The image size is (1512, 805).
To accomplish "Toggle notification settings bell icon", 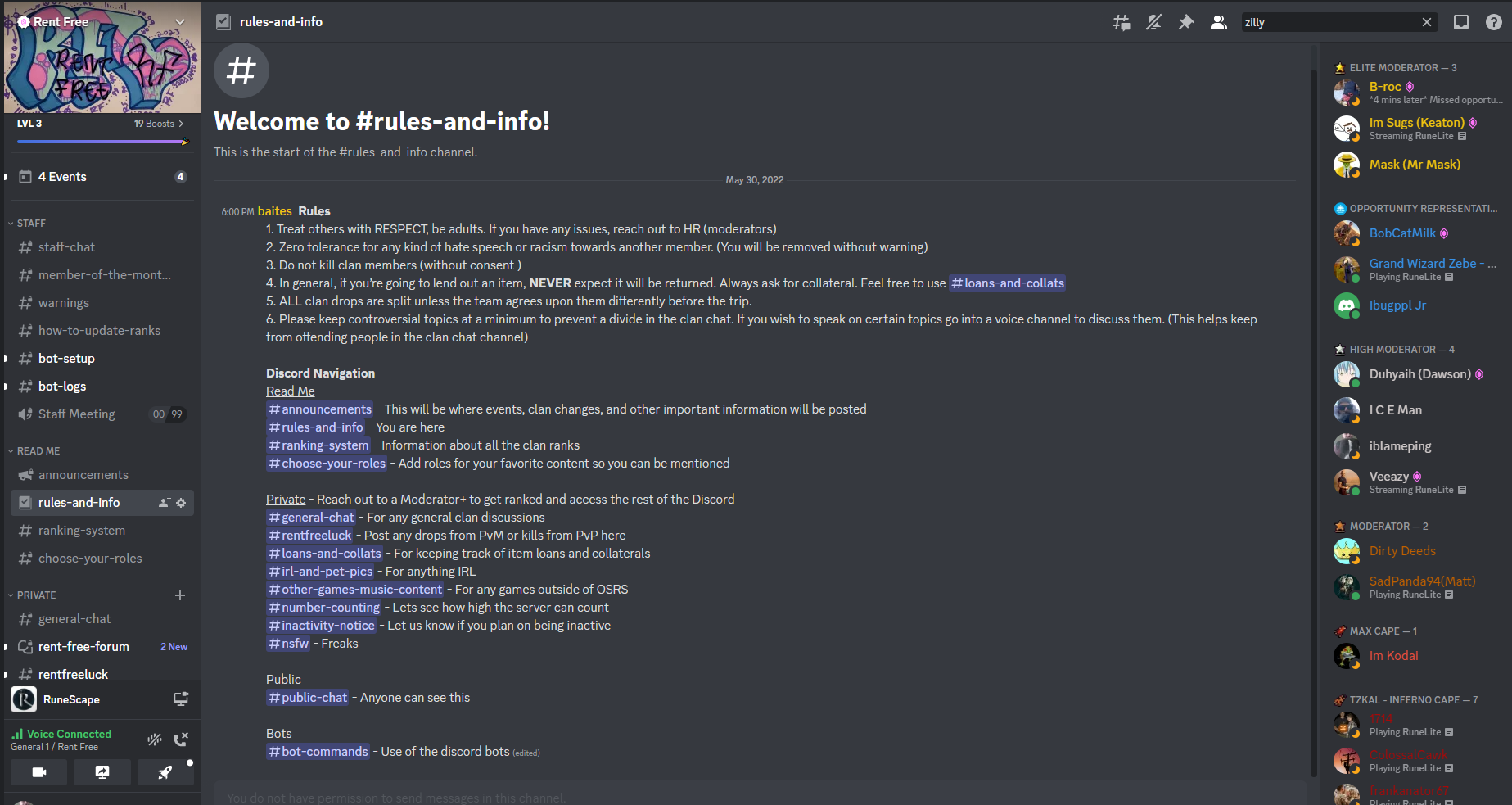I will coord(1153,22).
